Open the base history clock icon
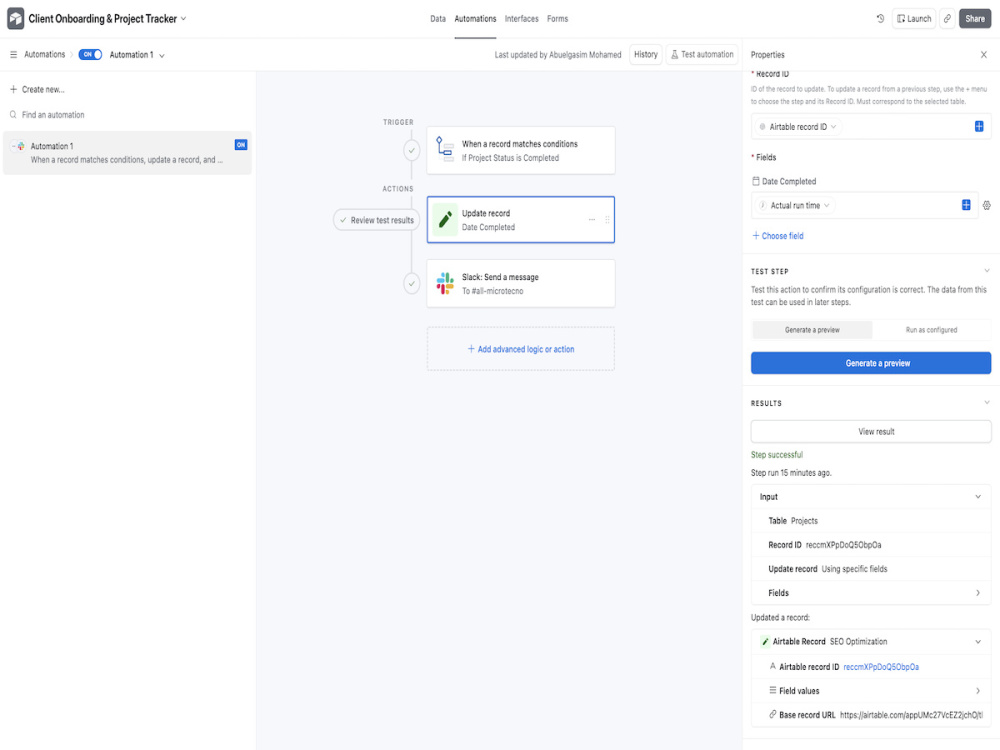Viewport: 1000px width, 750px height. 880,18
